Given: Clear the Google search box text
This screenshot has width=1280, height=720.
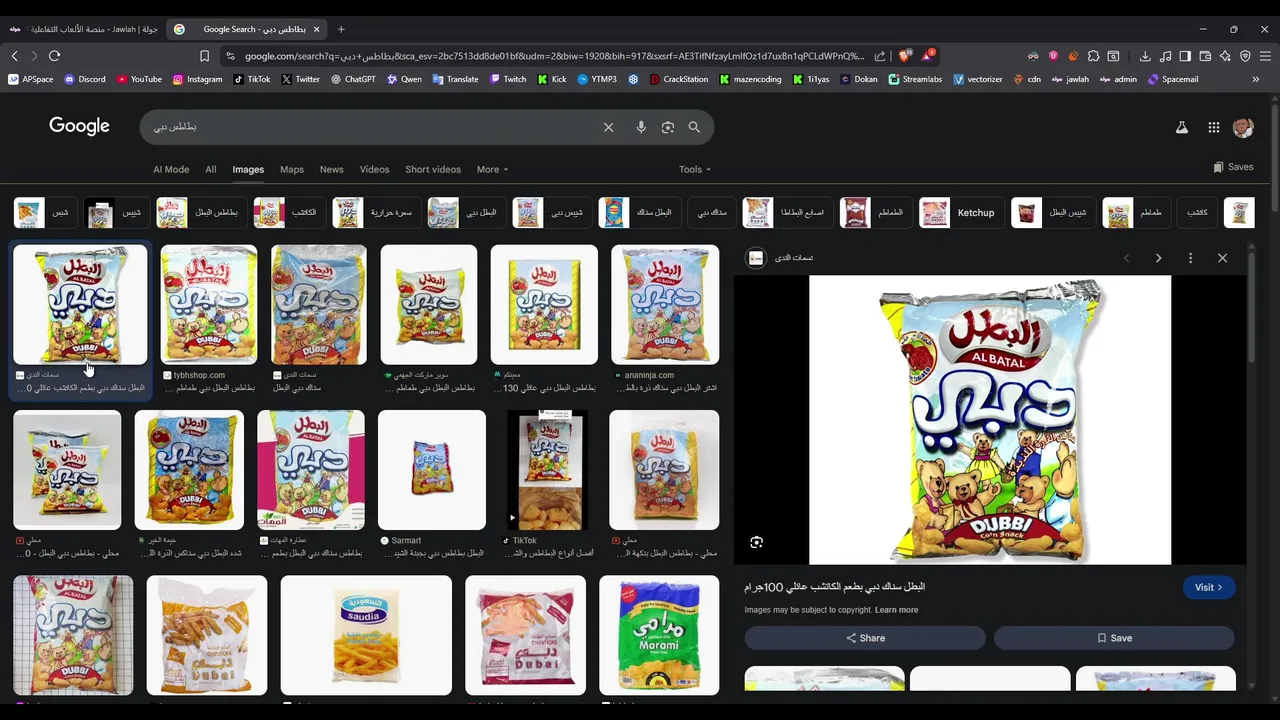Looking at the screenshot, I should coord(608,127).
